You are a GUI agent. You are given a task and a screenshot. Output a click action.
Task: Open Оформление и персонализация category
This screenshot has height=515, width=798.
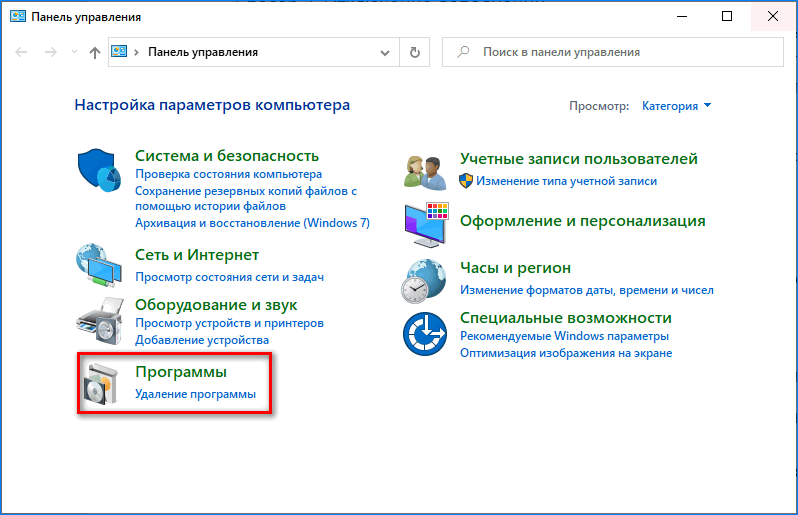click(x=583, y=221)
